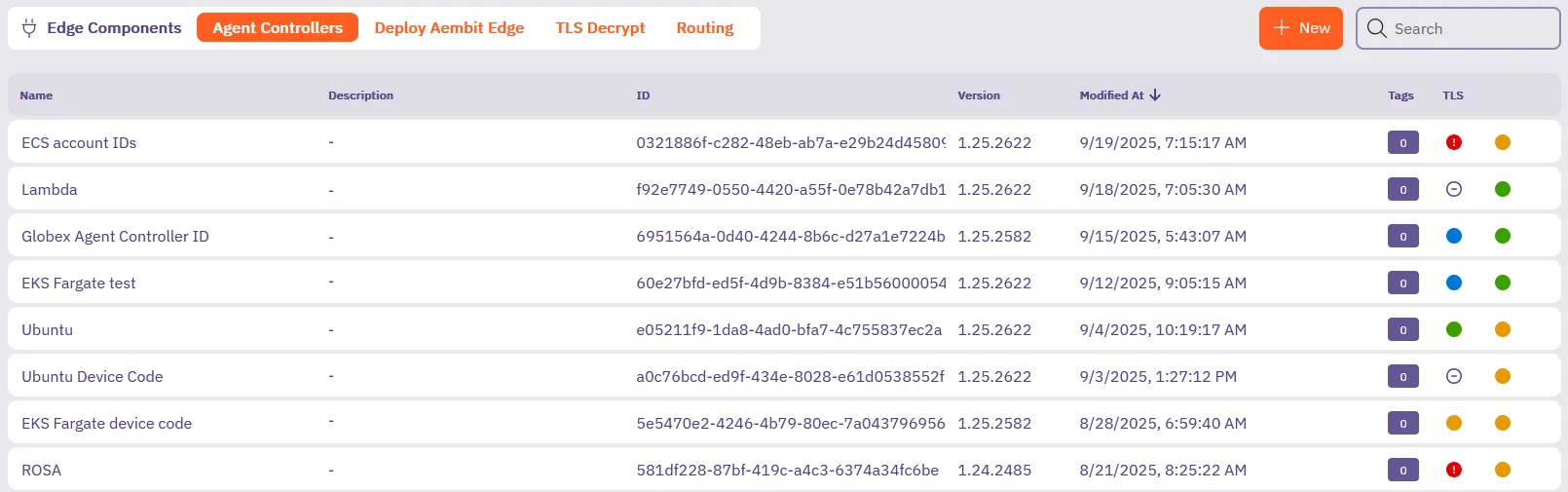Click the tags count badge for EKS Fargate device code

click(1402, 423)
